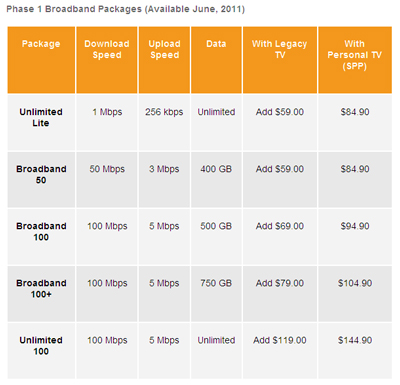This screenshot has width=400, height=385.
Task: Click the 256 kbps upload speed cell
Action: [x=164, y=112]
